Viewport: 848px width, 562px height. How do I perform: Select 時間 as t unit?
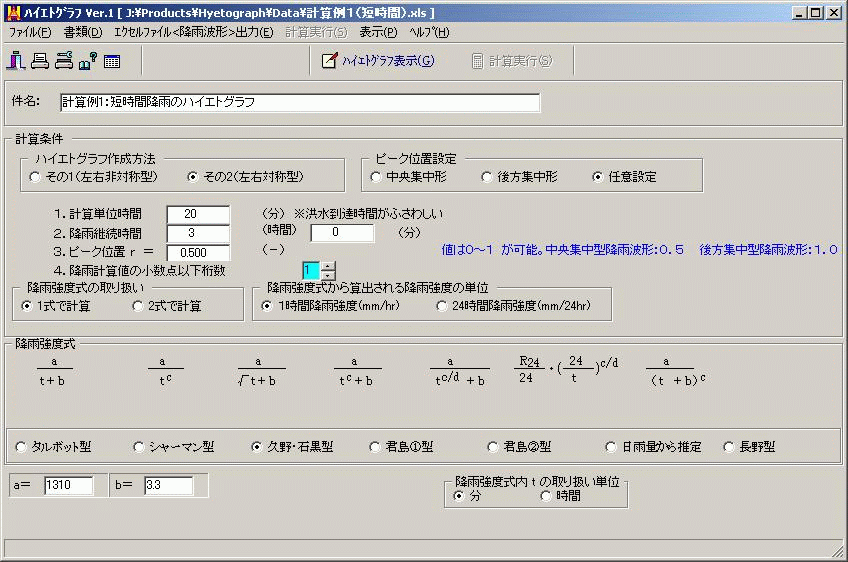(x=561, y=496)
